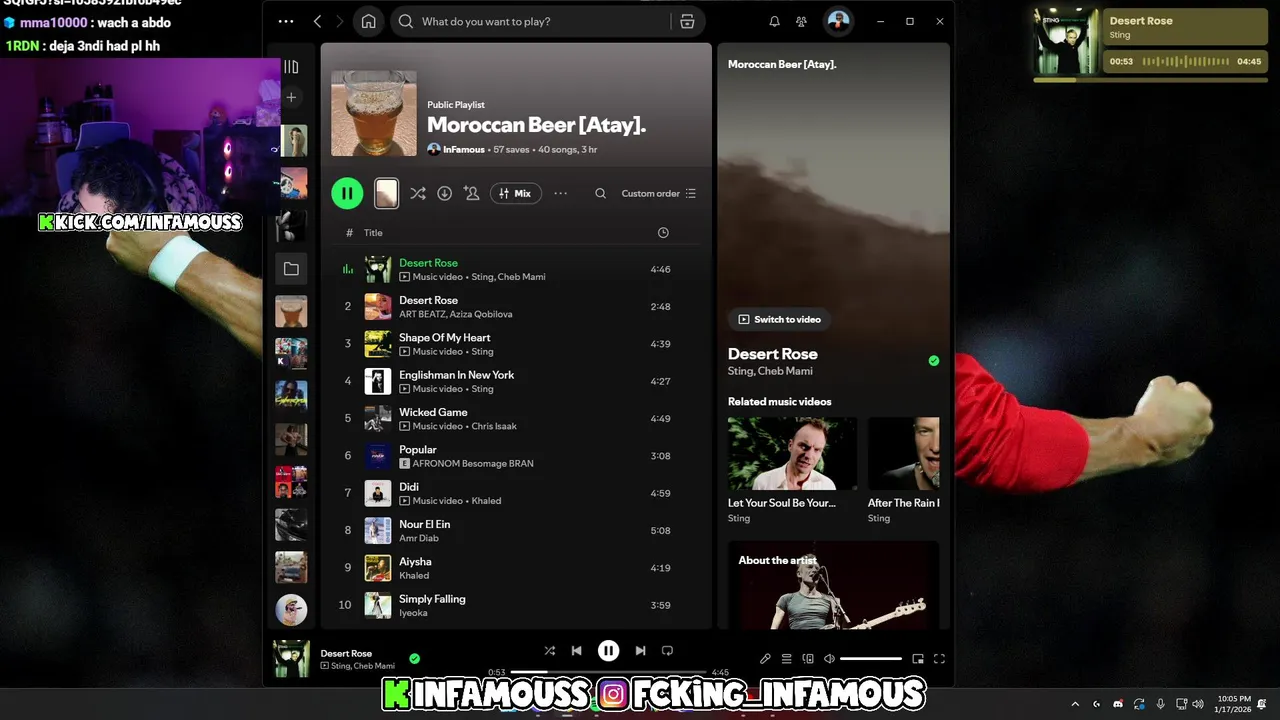Open the folder in library sidebar
The image size is (1280, 720).
coord(291,269)
